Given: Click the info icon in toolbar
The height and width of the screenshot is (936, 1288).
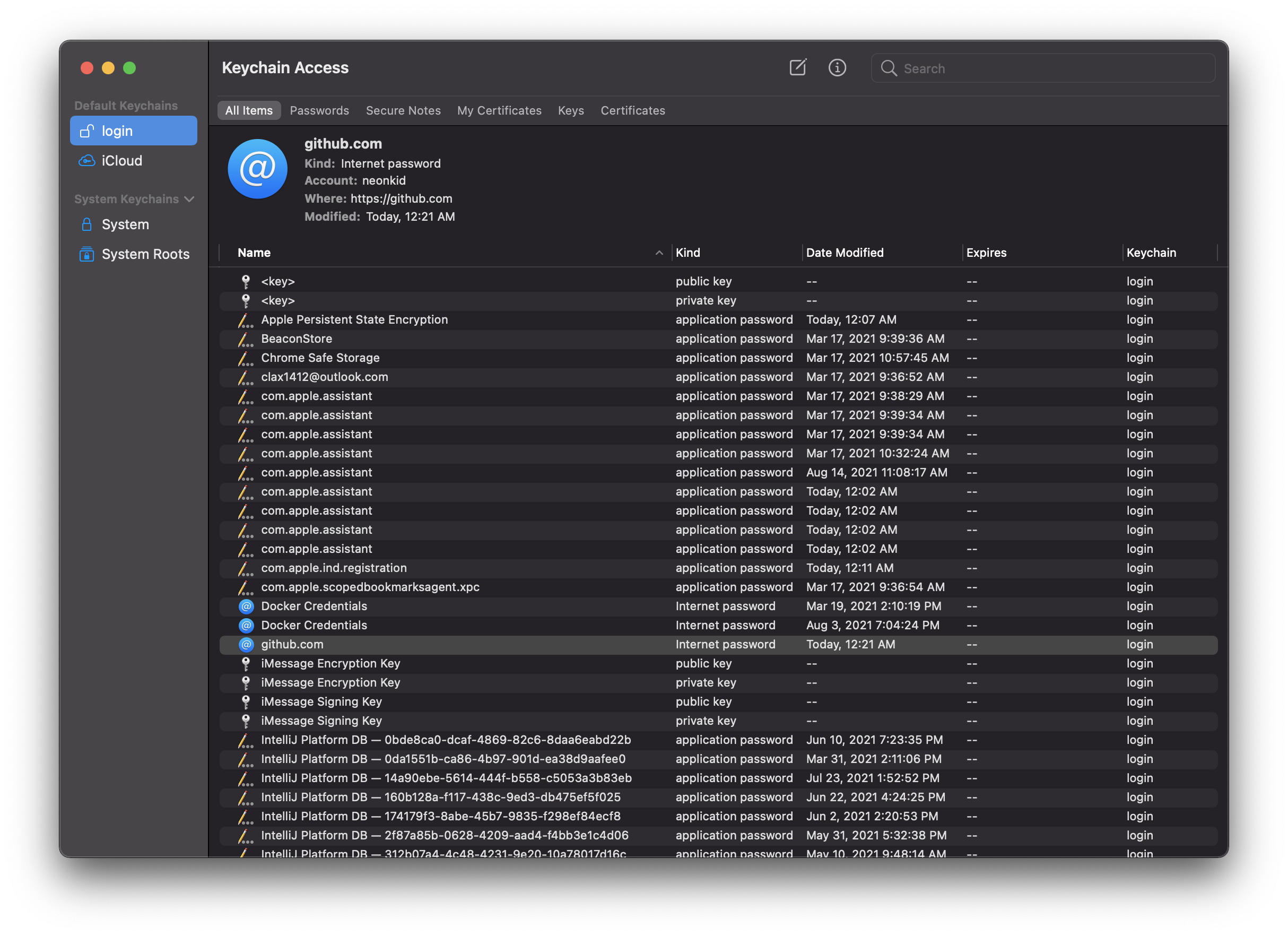Looking at the screenshot, I should point(837,67).
